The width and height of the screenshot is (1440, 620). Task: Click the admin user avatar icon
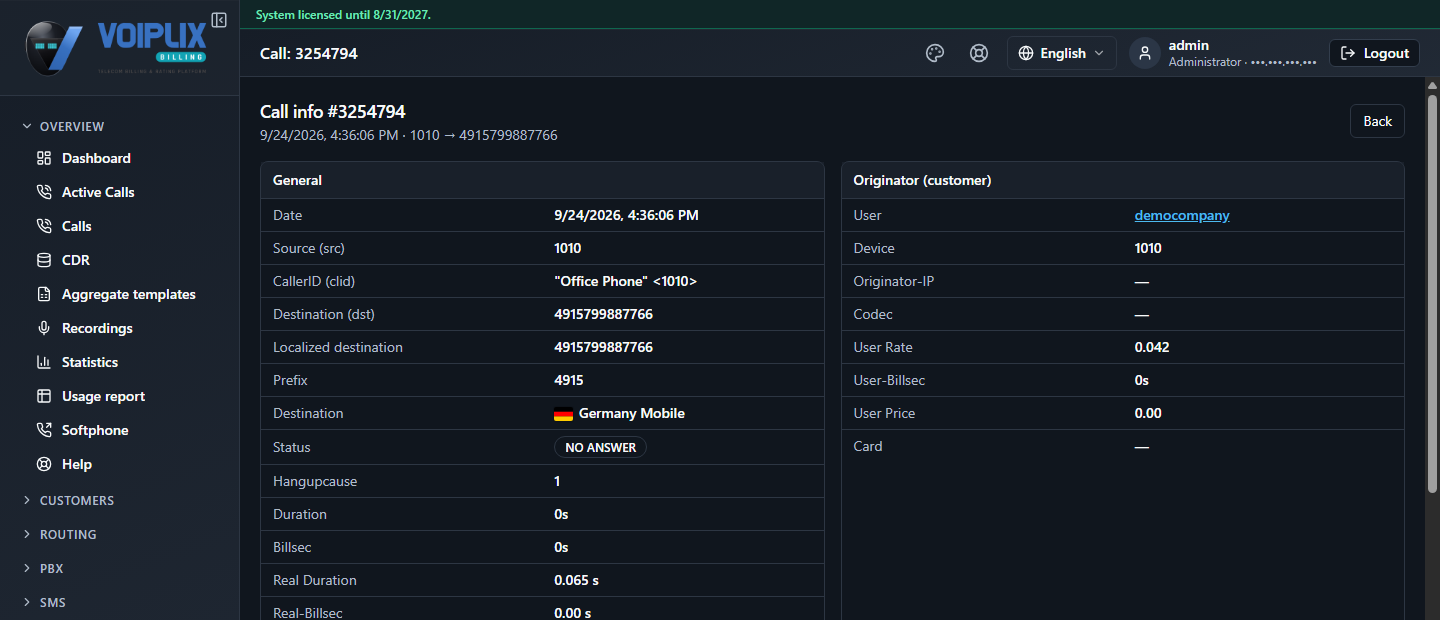pyautogui.click(x=1145, y=53)
